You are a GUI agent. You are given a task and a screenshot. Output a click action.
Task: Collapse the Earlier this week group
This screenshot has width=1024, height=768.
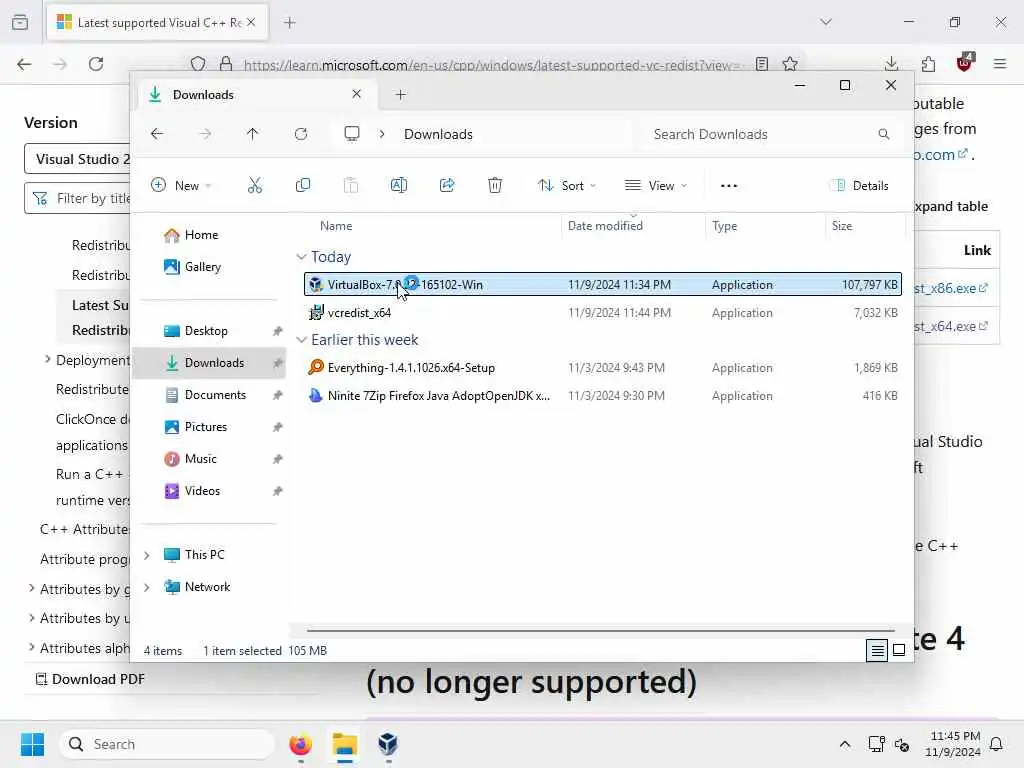pos(301,340)
